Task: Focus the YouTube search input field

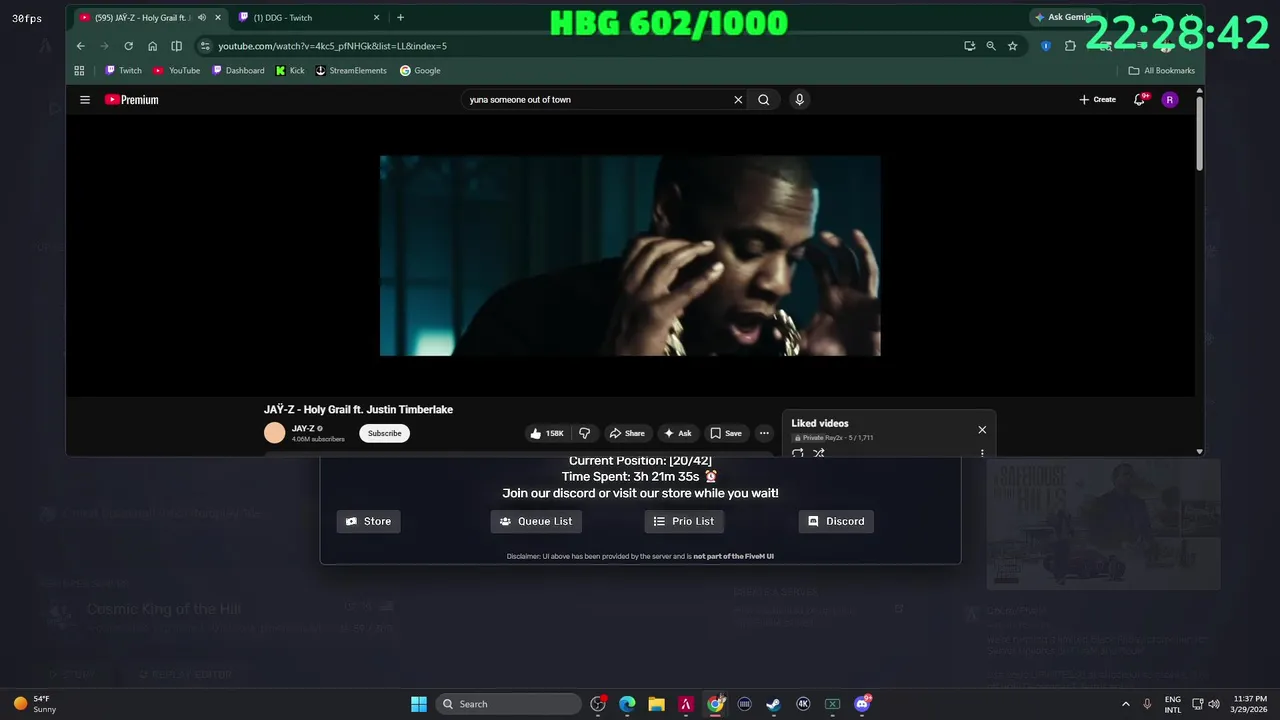Action: click(598, 100)
